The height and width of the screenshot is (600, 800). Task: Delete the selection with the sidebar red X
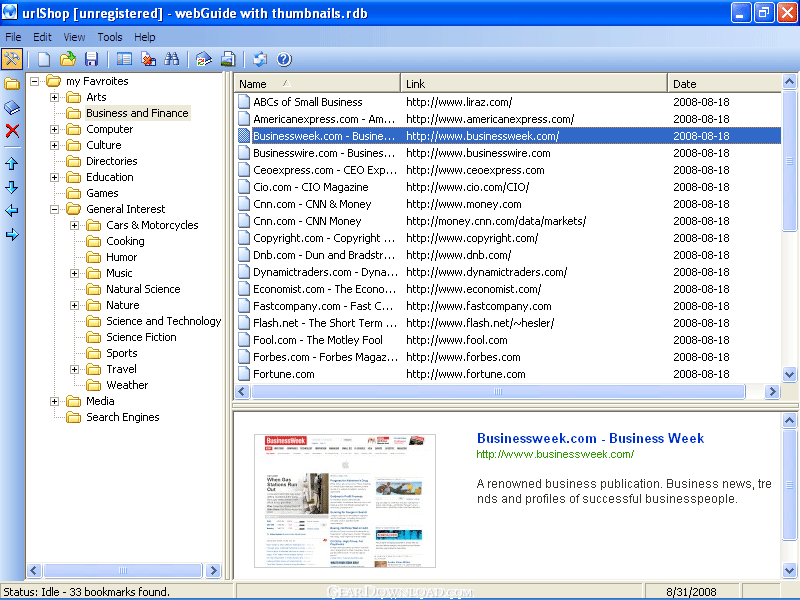point(12,131)
